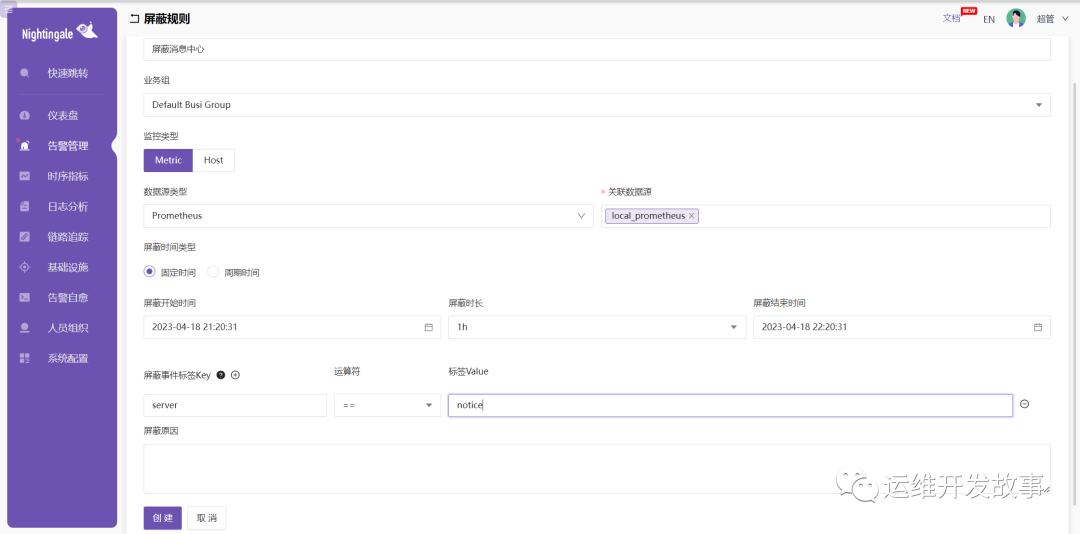1080x534 pixels.
Task: Click the user avatar icon
Action: [1016, 18]
